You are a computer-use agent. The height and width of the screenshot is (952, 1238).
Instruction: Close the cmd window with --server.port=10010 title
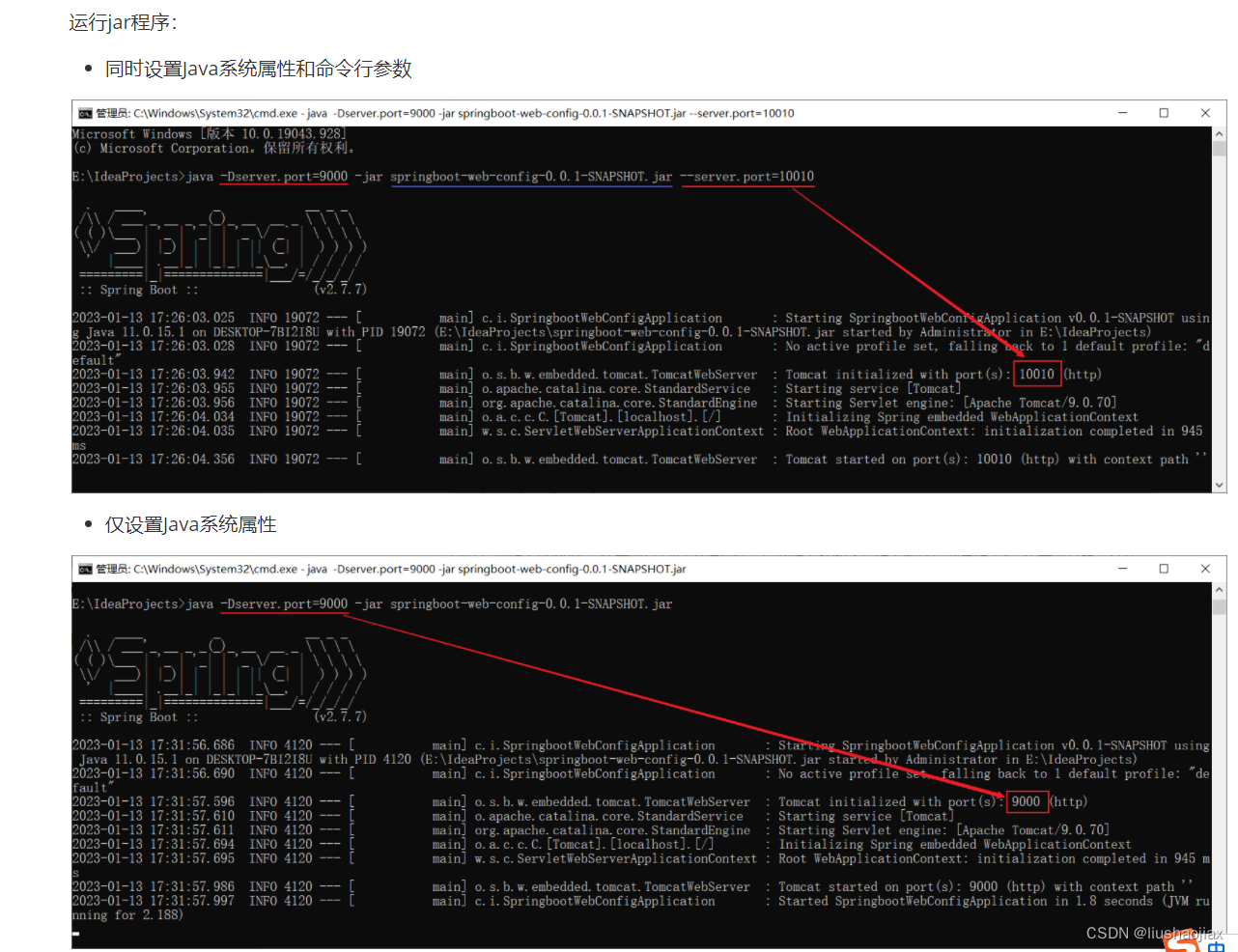[1205, 113]
